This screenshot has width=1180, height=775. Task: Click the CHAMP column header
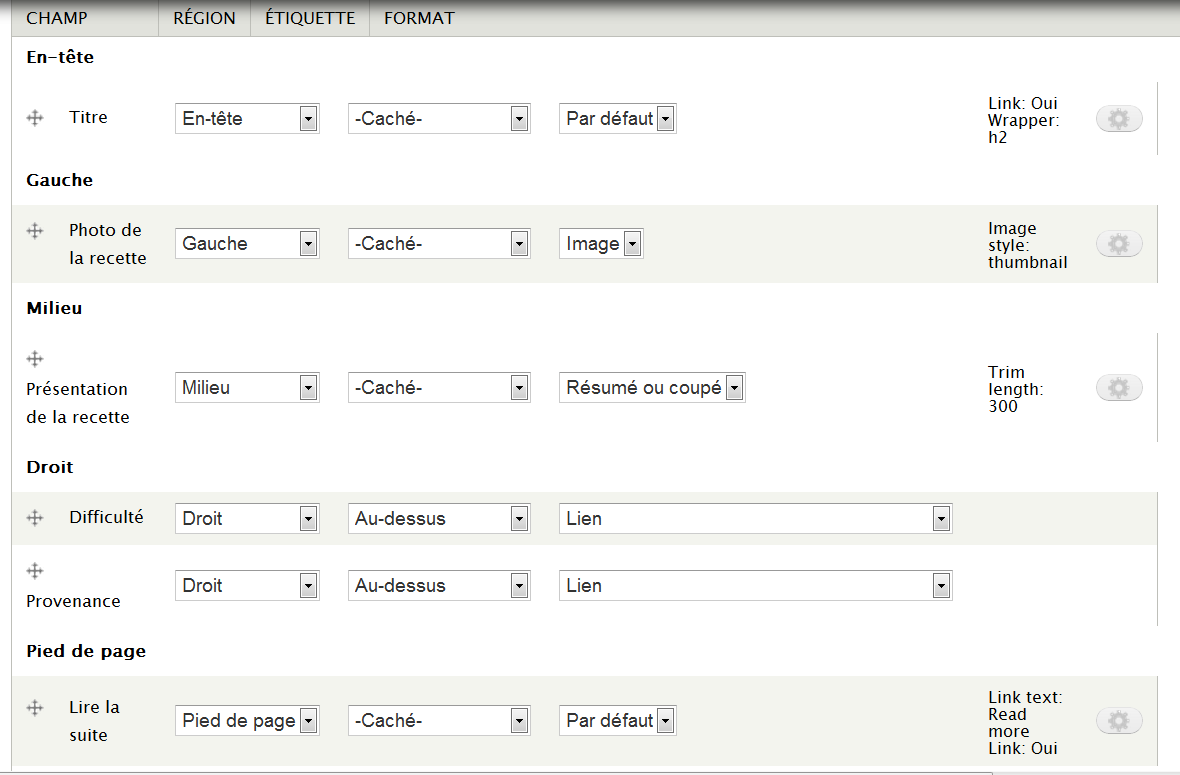point(57,18)
